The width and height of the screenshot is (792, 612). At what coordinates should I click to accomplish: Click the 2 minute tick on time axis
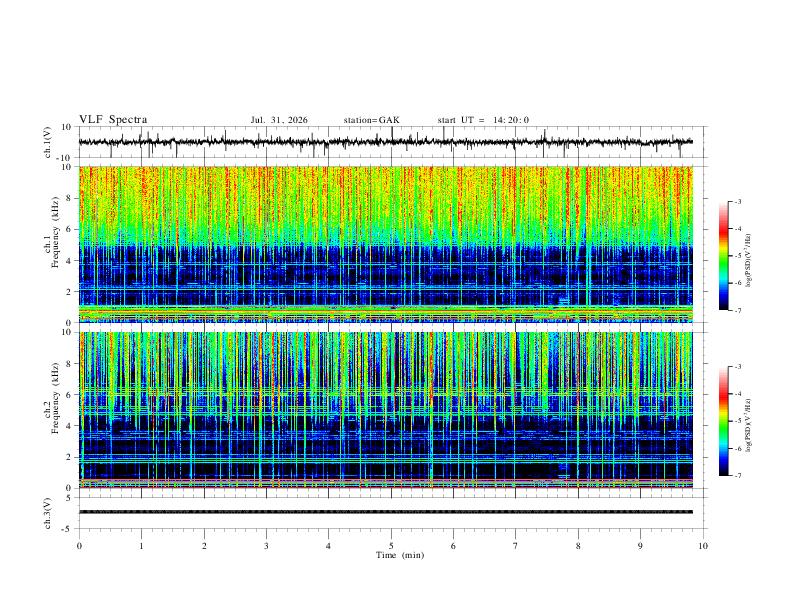click(204, 546)
